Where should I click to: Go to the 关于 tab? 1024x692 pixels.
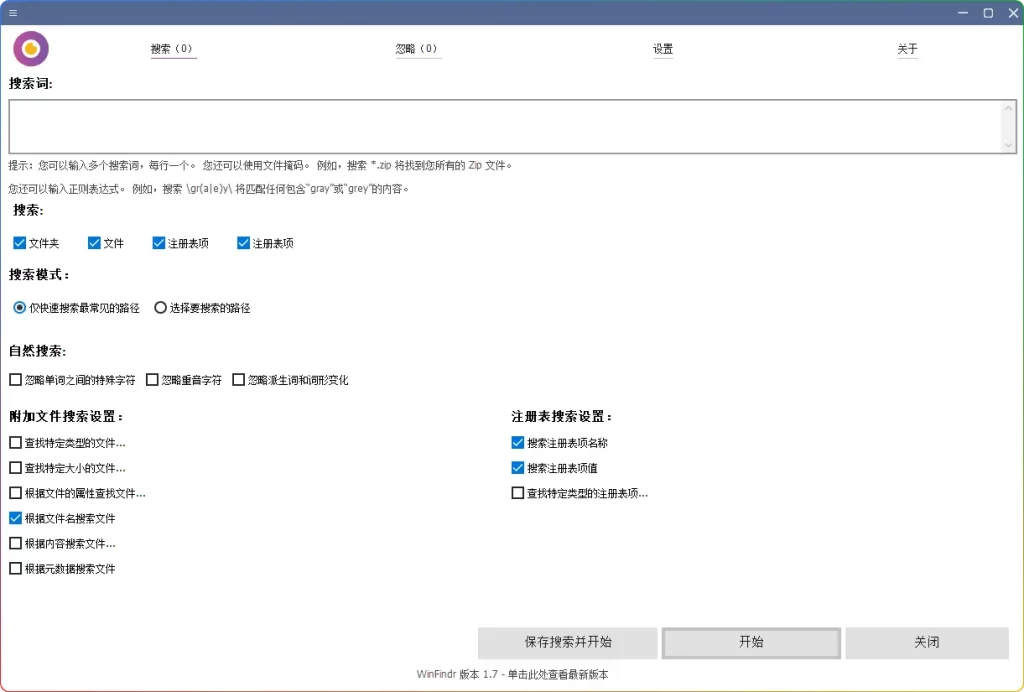coord(907,49)
